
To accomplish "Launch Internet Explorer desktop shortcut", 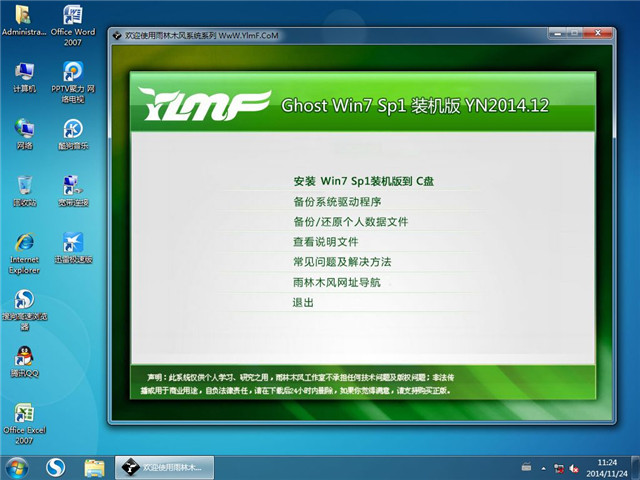I will 24,244.
